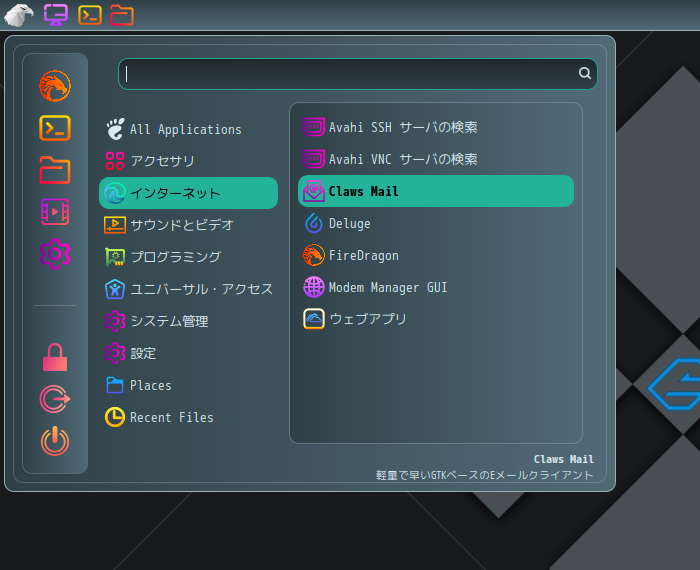The image size is (700, 570).
Task: Select the システム管理 category
Action: coord(188,321)
